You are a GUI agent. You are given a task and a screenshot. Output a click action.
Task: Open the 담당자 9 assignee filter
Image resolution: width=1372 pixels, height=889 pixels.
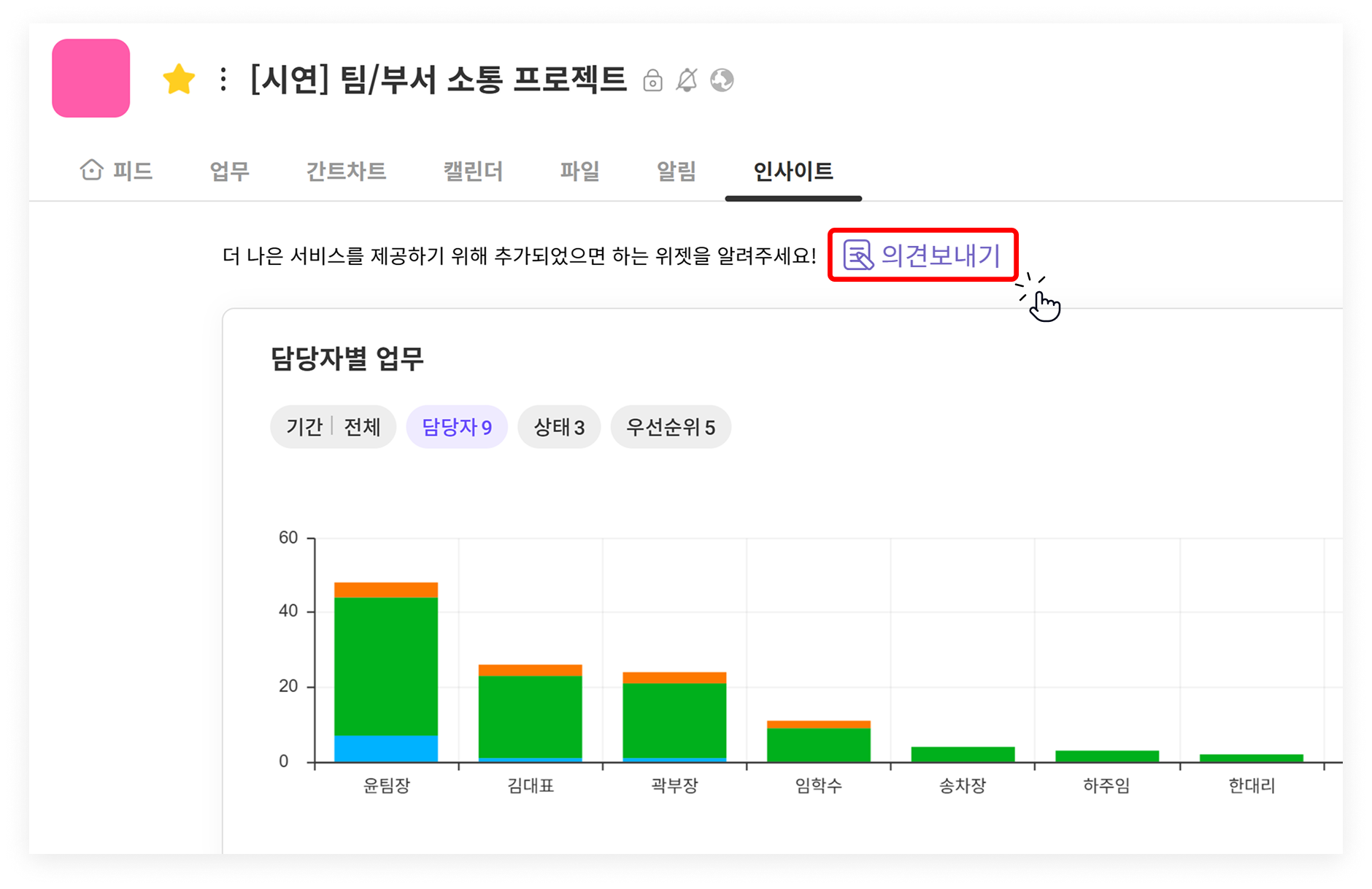(x=457, y=427)
